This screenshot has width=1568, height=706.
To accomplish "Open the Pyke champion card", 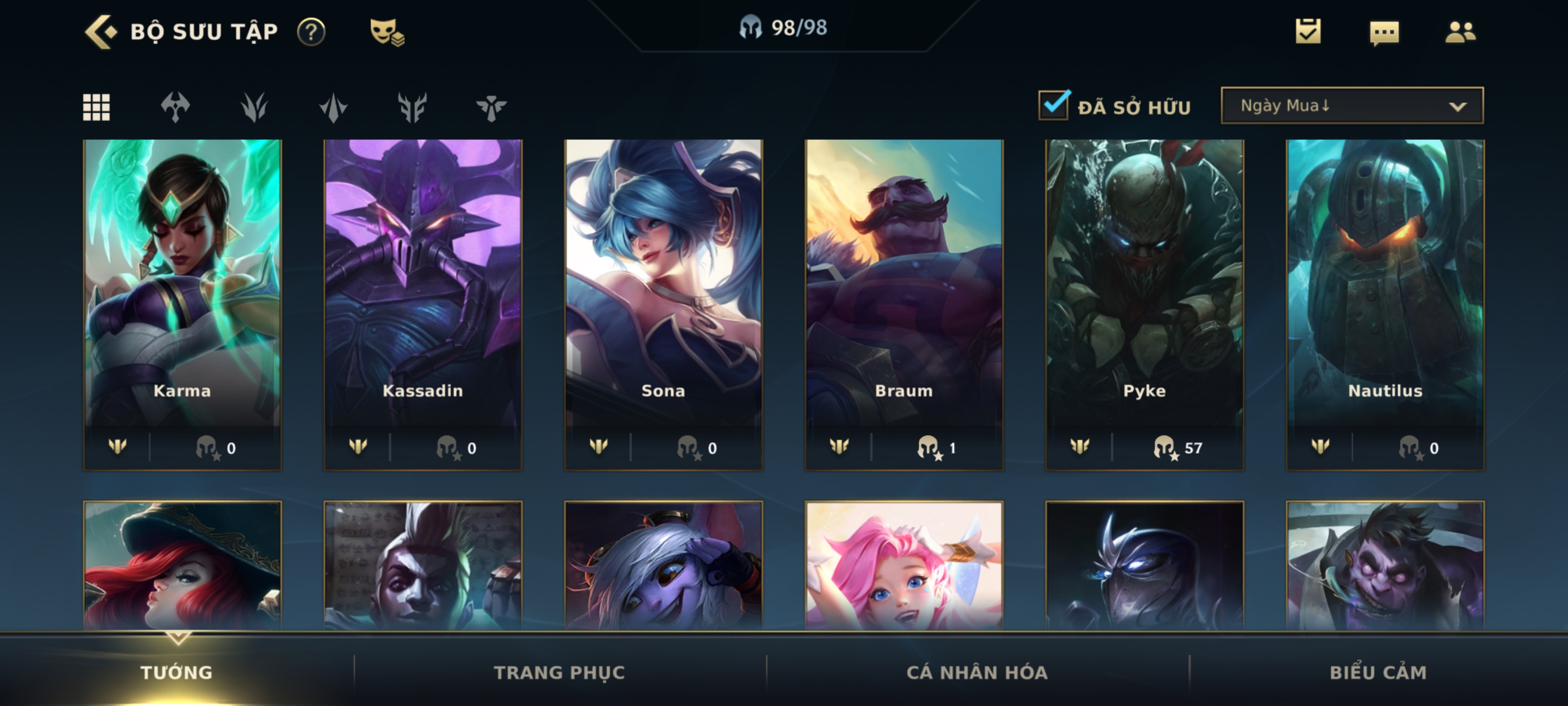I will 1144,304.
